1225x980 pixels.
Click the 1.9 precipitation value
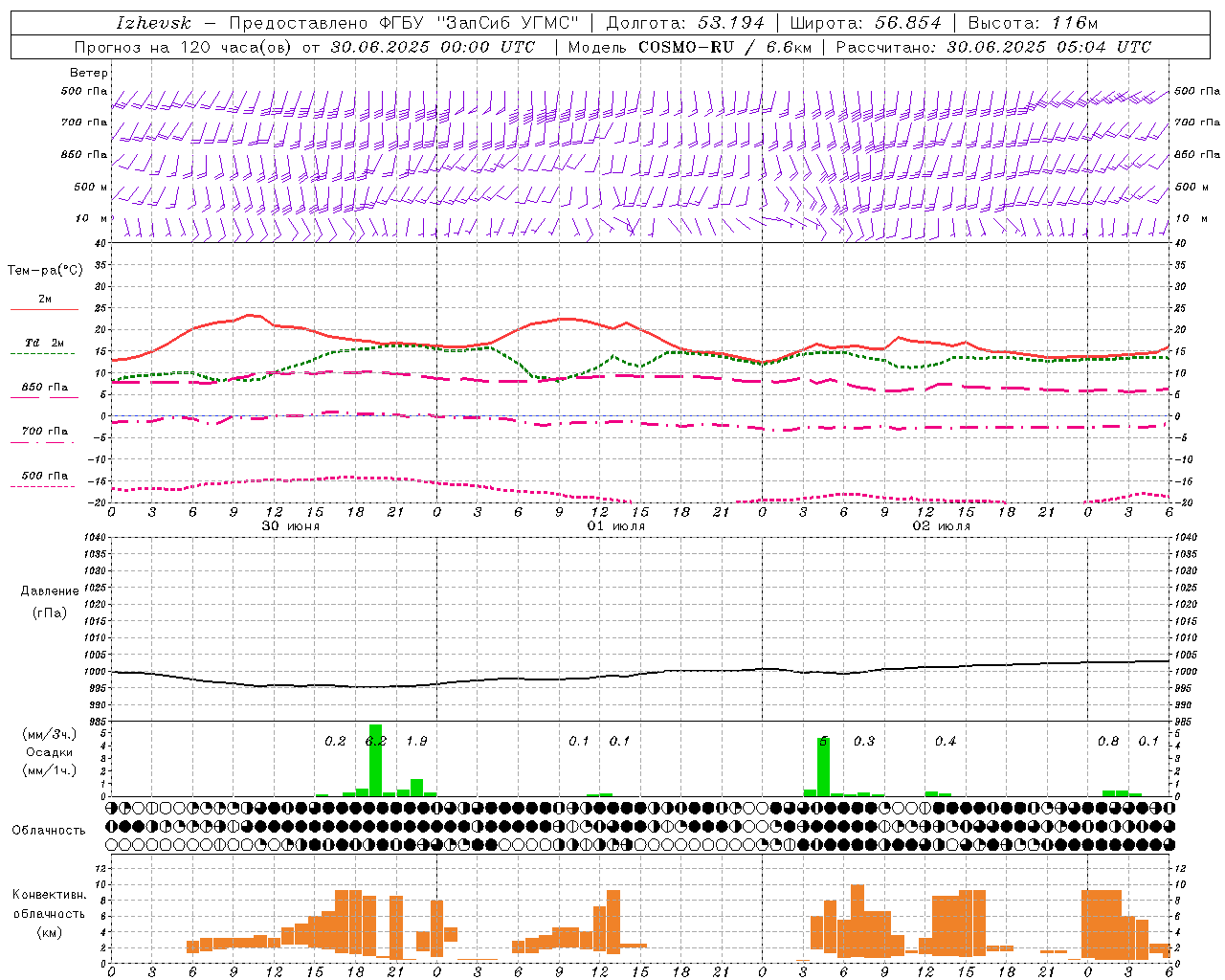pos(416,742)
